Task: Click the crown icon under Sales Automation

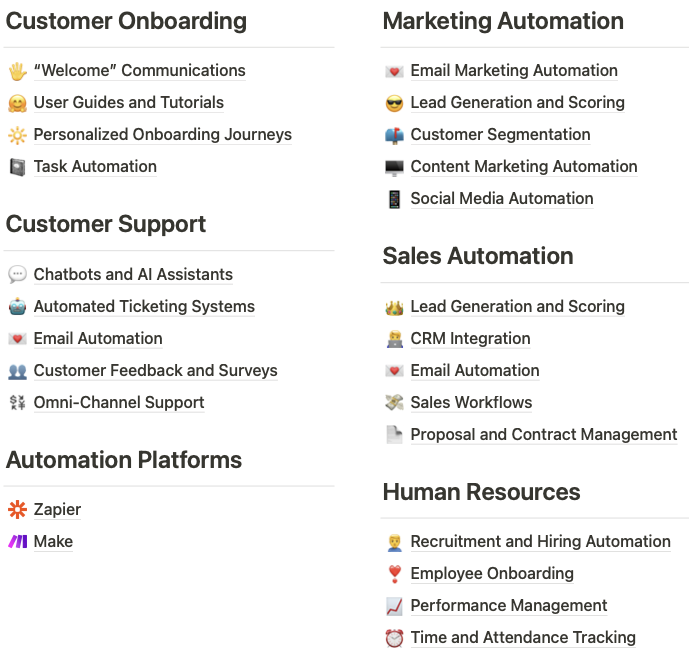Action: tap(394, 307)
